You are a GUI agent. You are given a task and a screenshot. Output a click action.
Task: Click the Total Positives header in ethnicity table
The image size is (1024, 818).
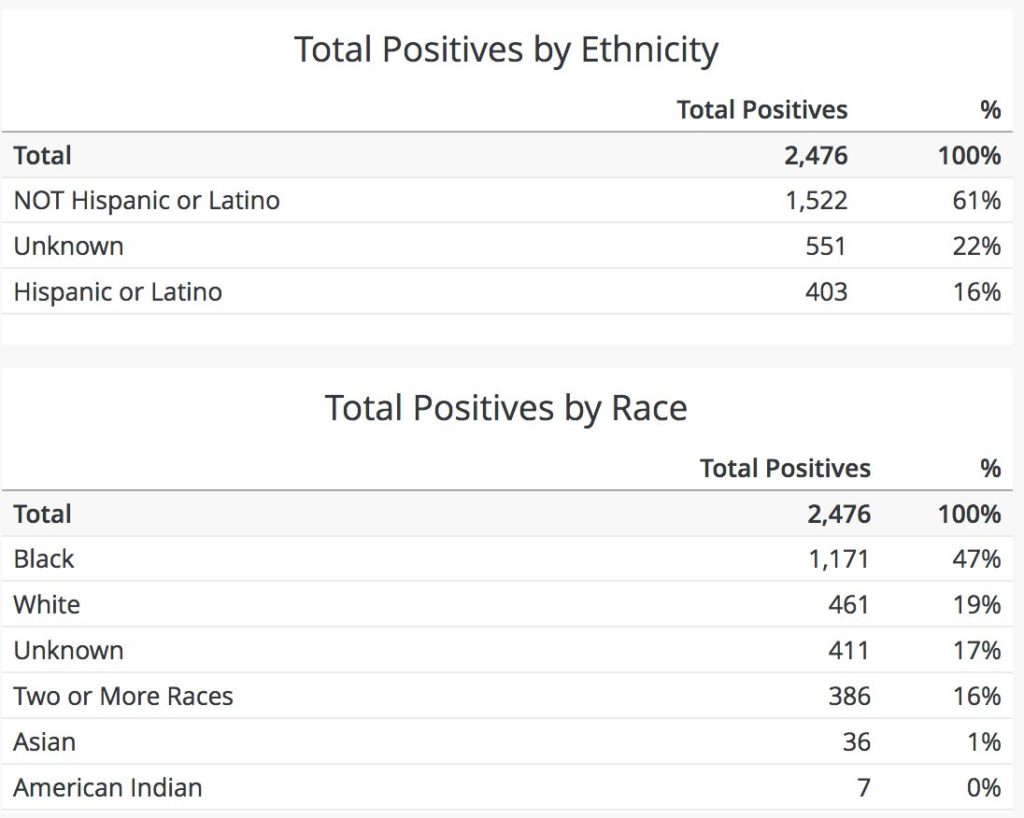762,110
